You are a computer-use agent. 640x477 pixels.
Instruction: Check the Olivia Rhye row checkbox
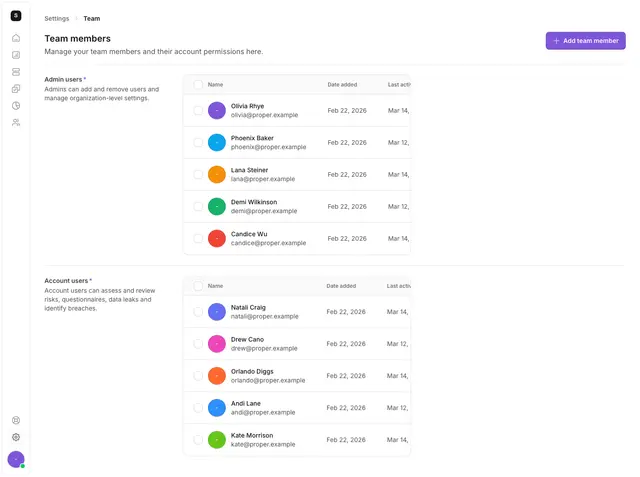(198, 111)
